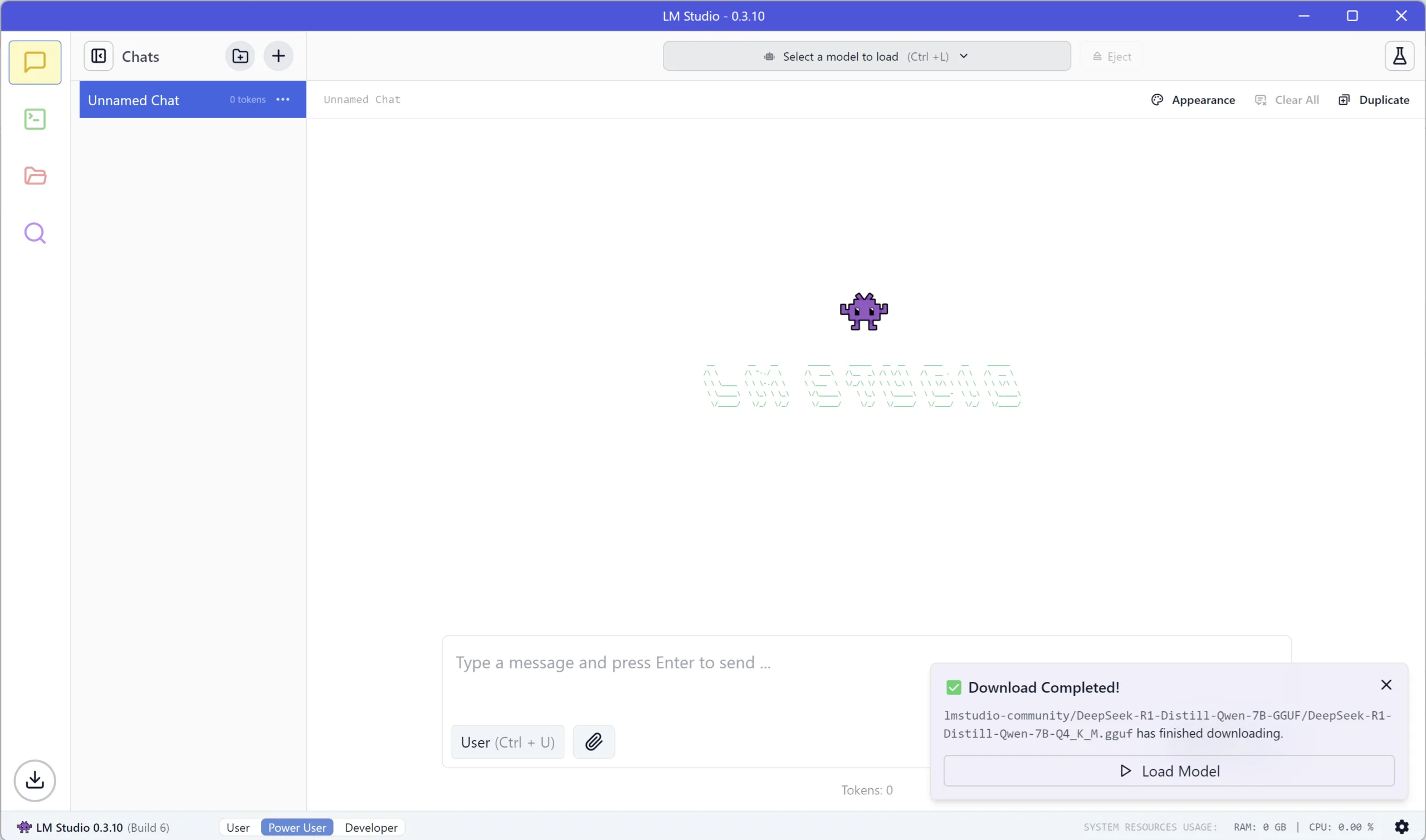The image size is (1426, 840).
Task: Click the Tokens: 0 counter
Action: tap(867, 790)
